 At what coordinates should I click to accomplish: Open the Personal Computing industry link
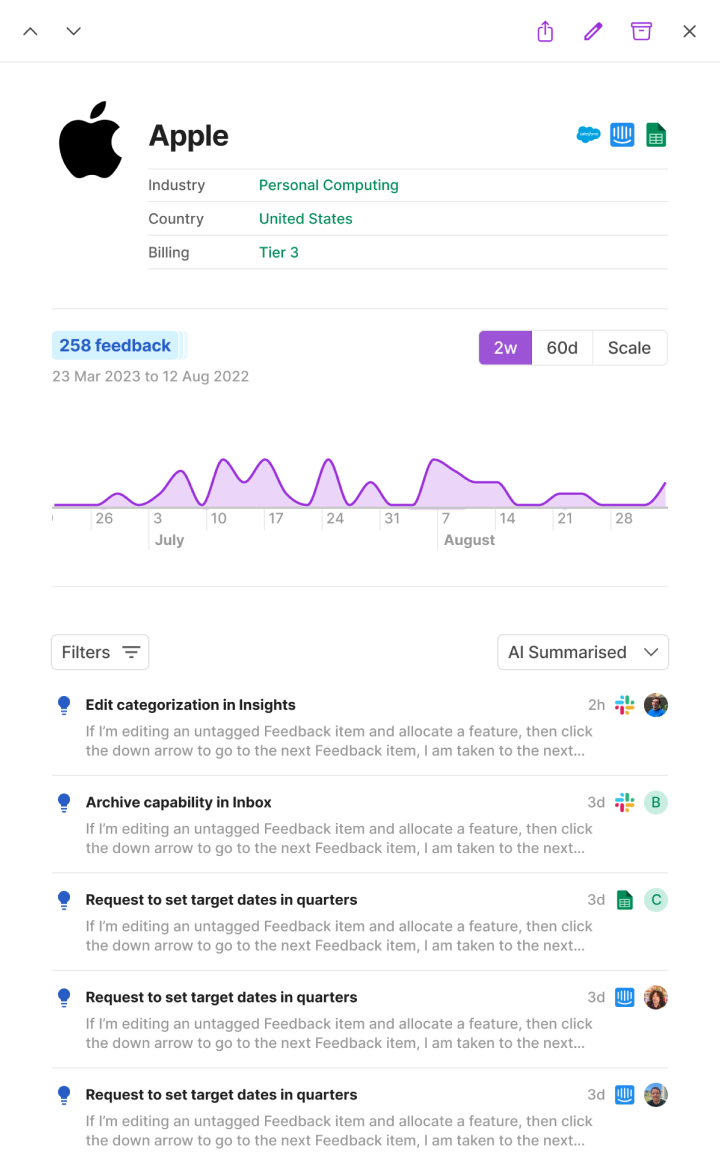click(328, 185)
